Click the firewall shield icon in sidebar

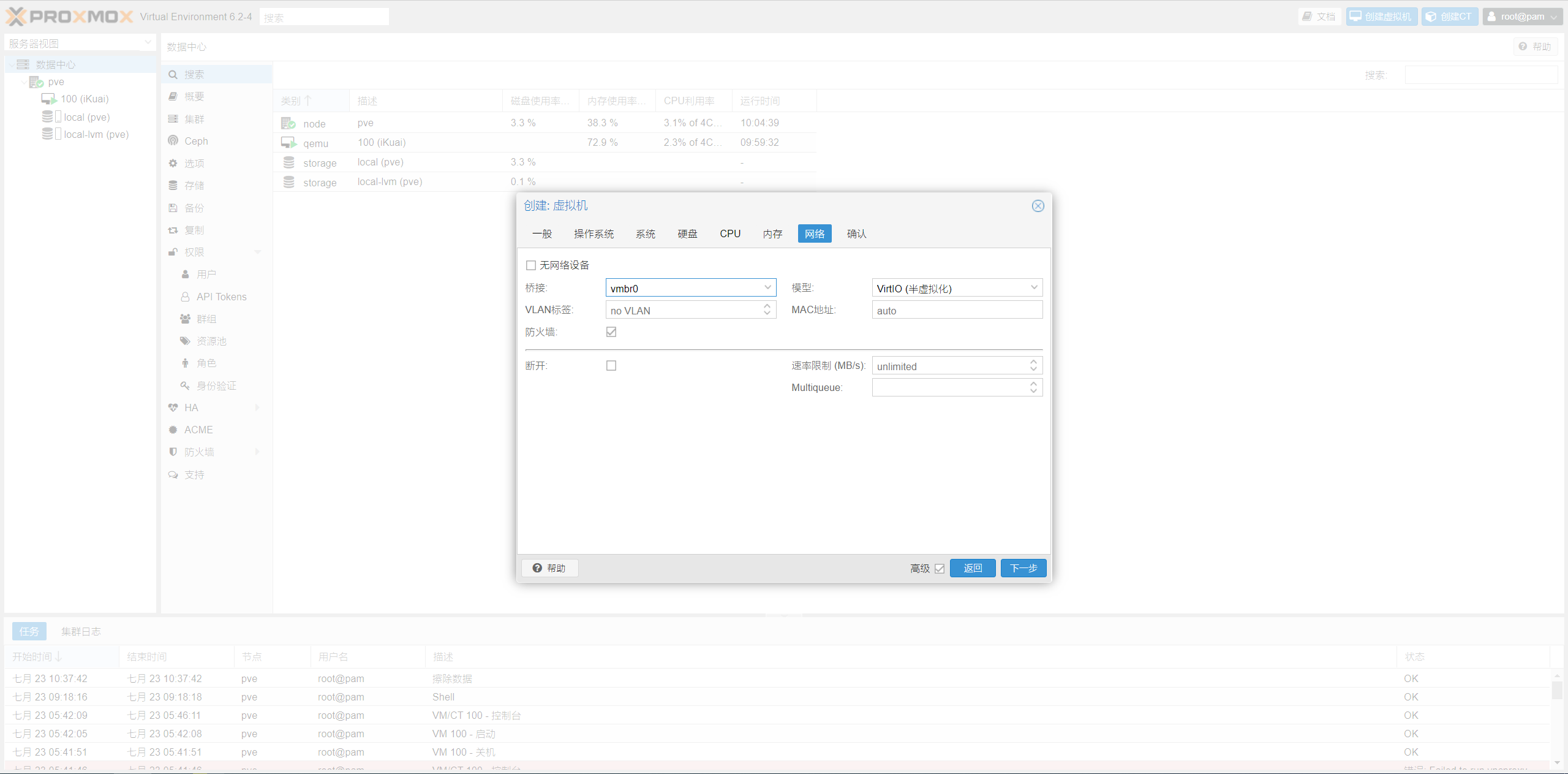pyautogui.click(x=173, y=452)
